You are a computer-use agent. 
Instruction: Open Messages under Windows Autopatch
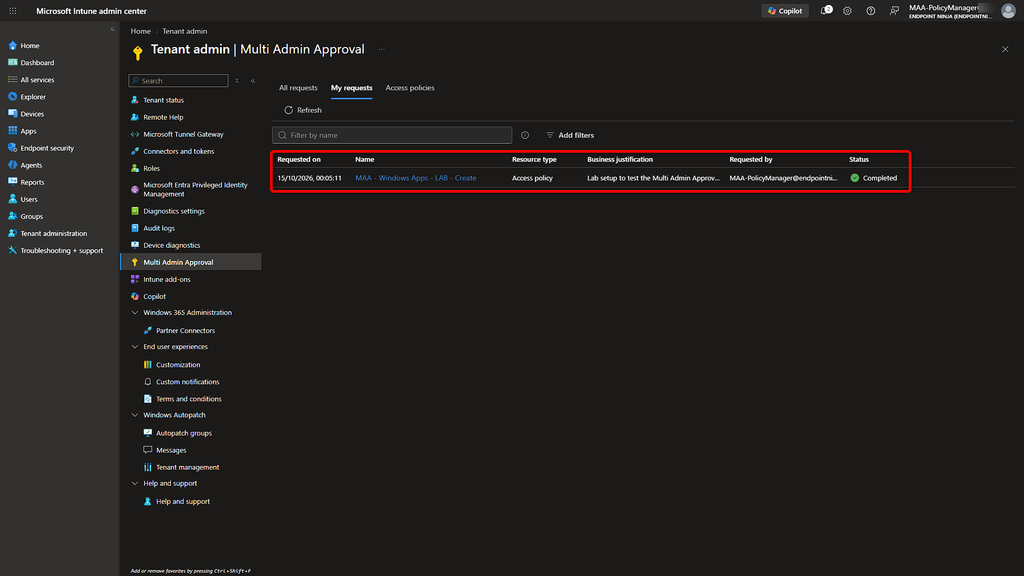point(171,450)
